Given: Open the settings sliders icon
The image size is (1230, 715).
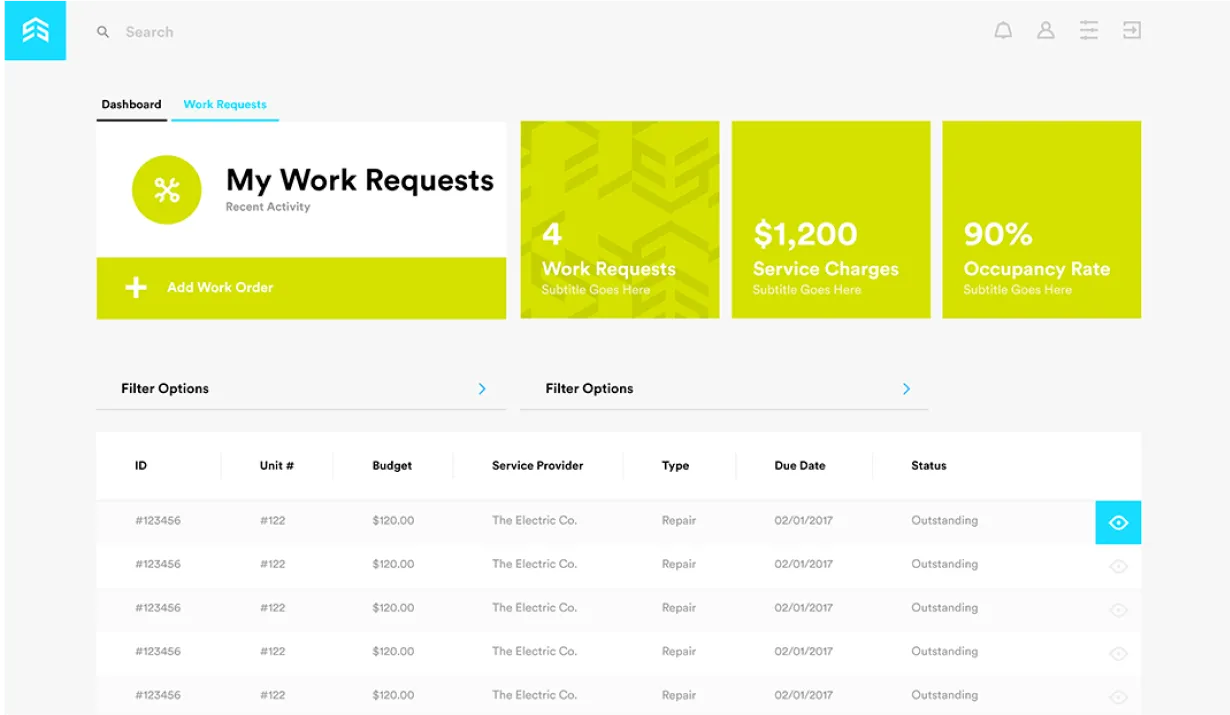Looking at the screenshot, I should coord(1089,31).
